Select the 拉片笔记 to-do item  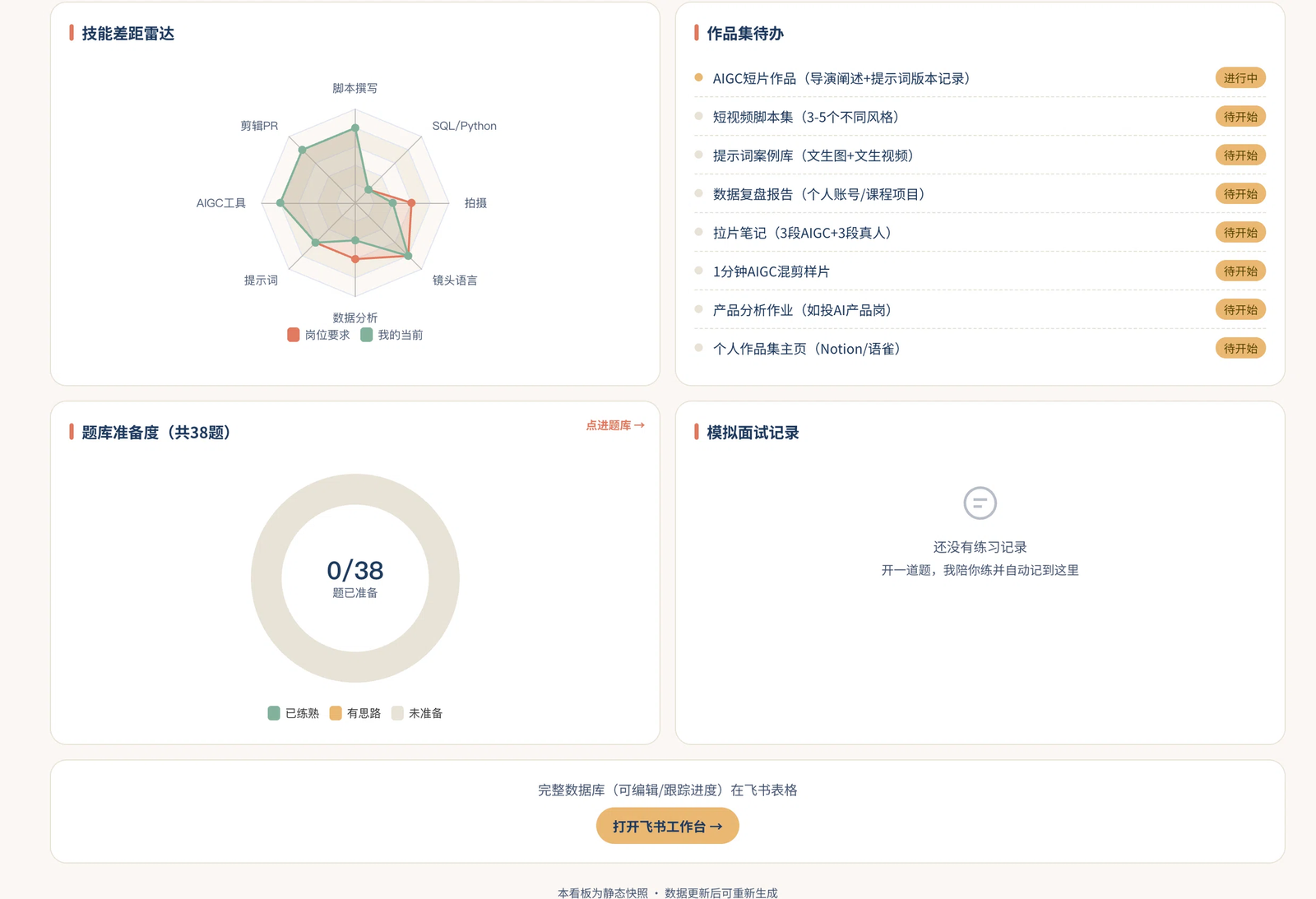tap(980, 233)
